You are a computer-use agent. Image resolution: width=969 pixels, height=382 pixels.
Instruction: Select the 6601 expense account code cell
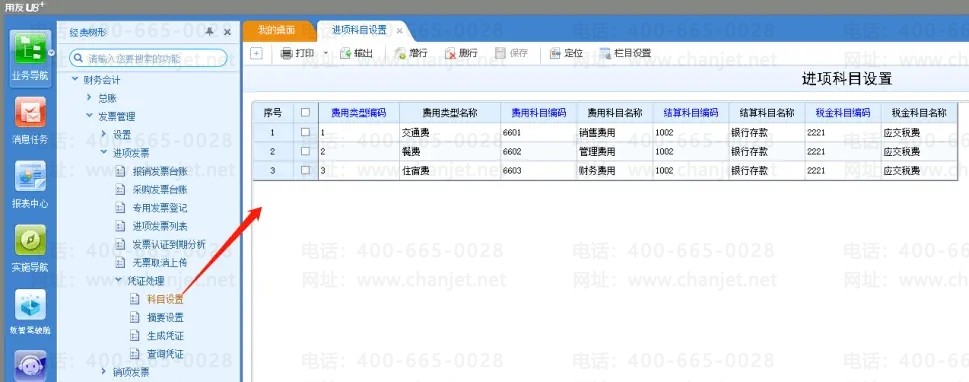(x=539, y=132)
